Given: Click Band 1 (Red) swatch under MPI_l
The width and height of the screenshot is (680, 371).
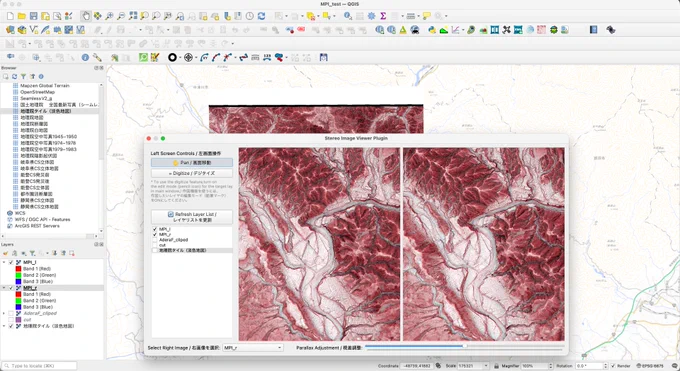Looking at the screenshot, I should (x=18, y=269).
